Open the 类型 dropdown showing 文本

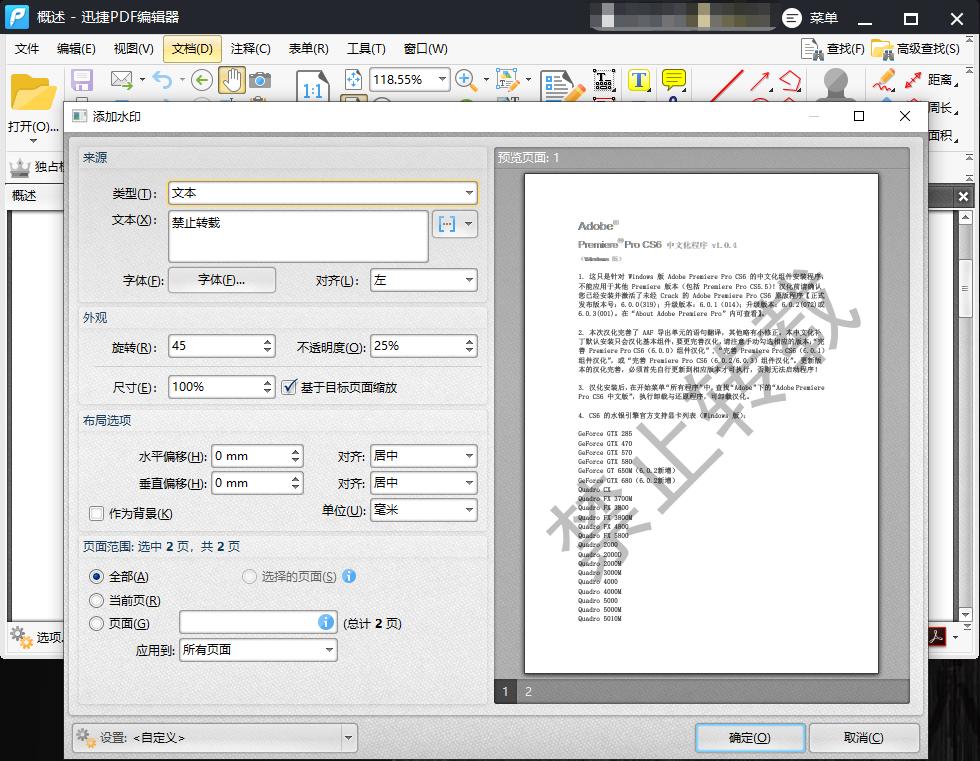point(322,193)
